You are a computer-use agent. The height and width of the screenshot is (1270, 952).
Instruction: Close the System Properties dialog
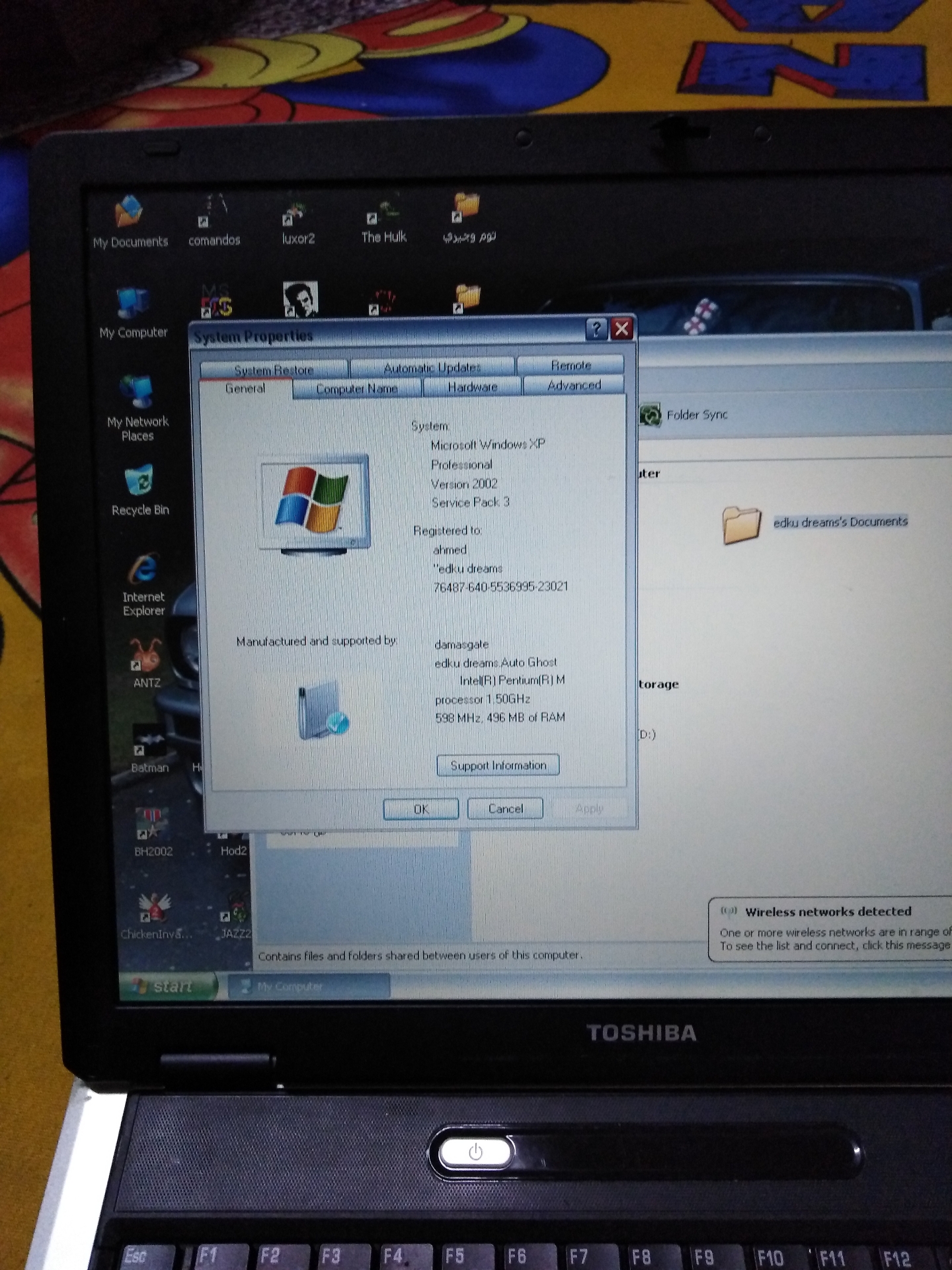click(x=622, y=329)
